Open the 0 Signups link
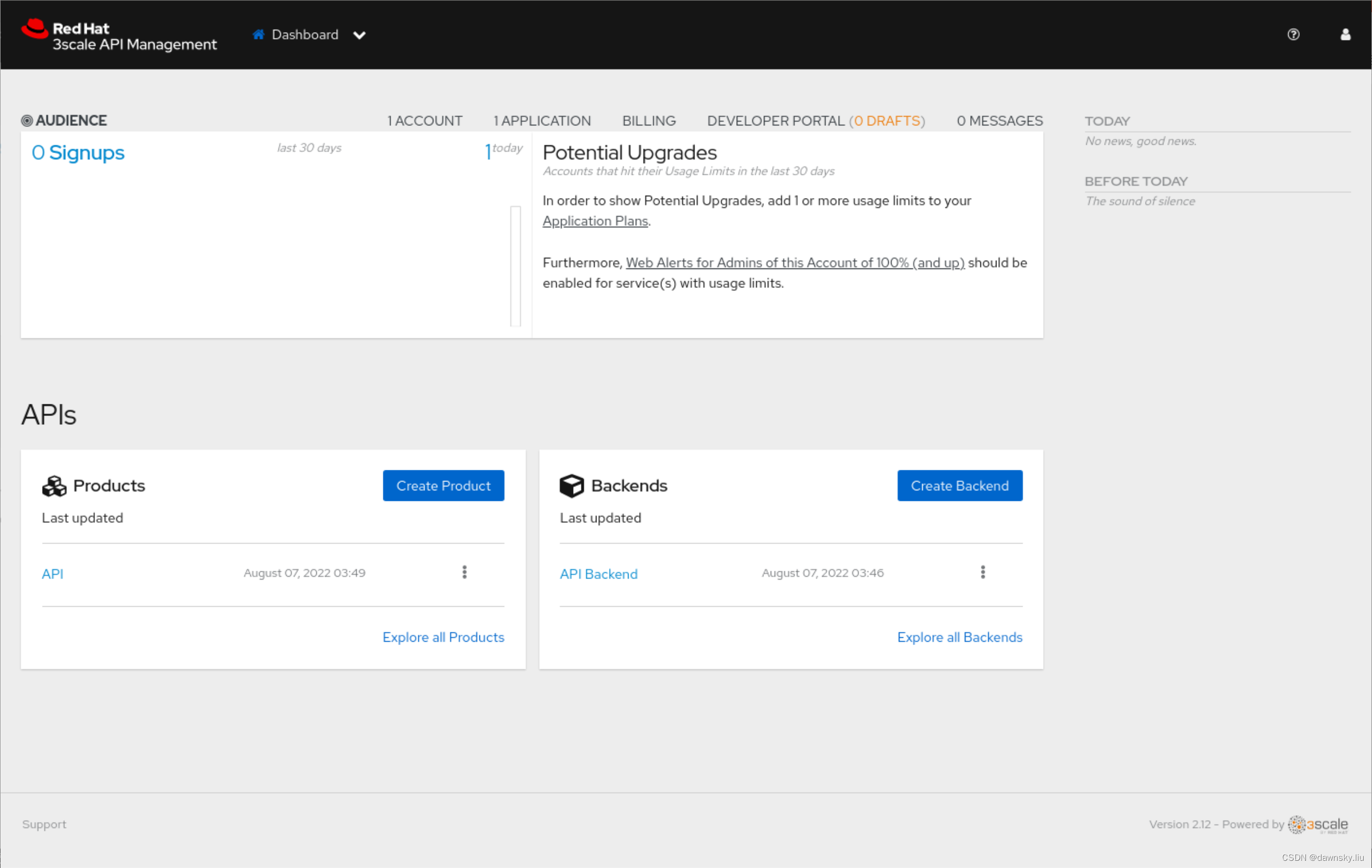 pos(78,153)
